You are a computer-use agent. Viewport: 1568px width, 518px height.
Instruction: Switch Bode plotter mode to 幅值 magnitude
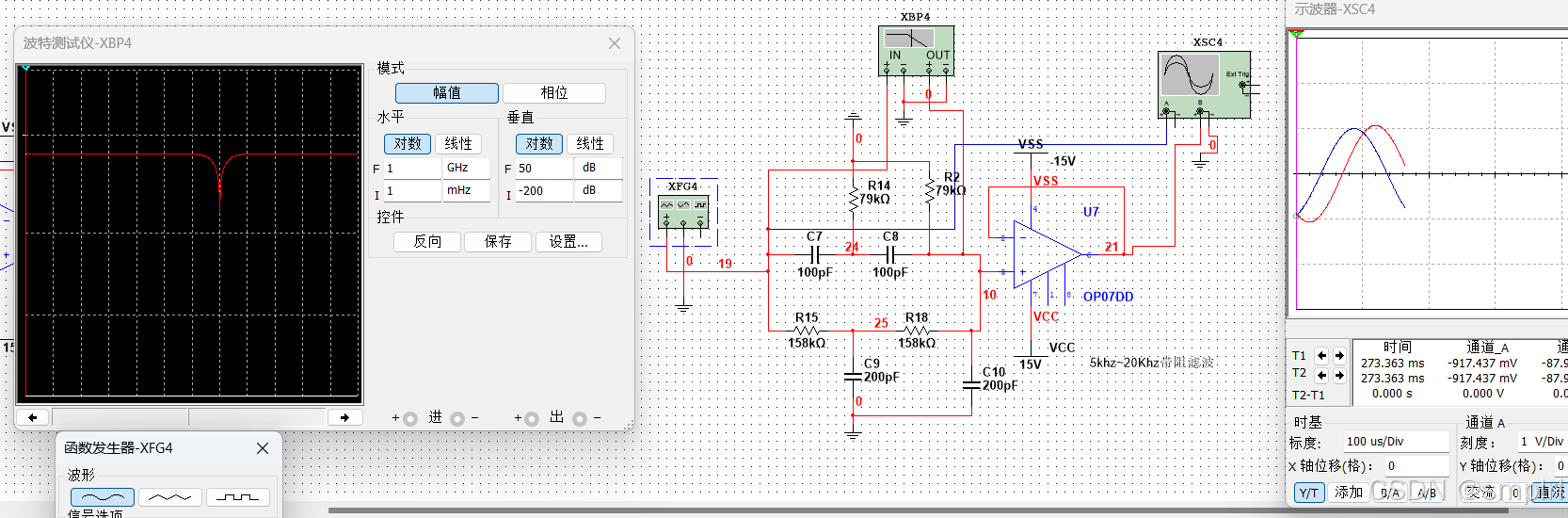pyautogui.click(x=447, y=93)
